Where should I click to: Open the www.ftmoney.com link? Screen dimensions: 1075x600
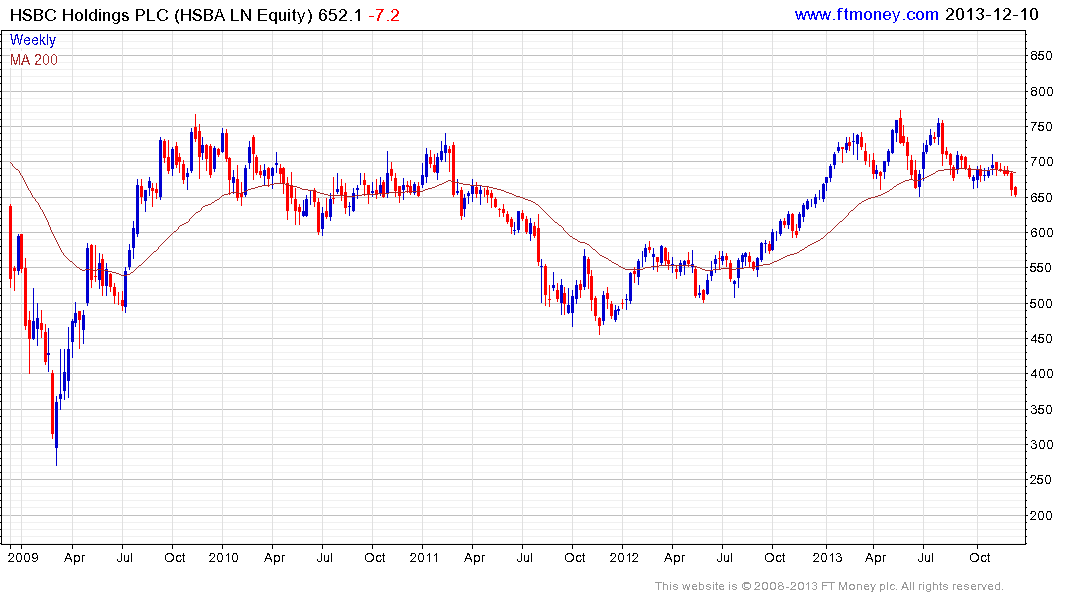866,14
